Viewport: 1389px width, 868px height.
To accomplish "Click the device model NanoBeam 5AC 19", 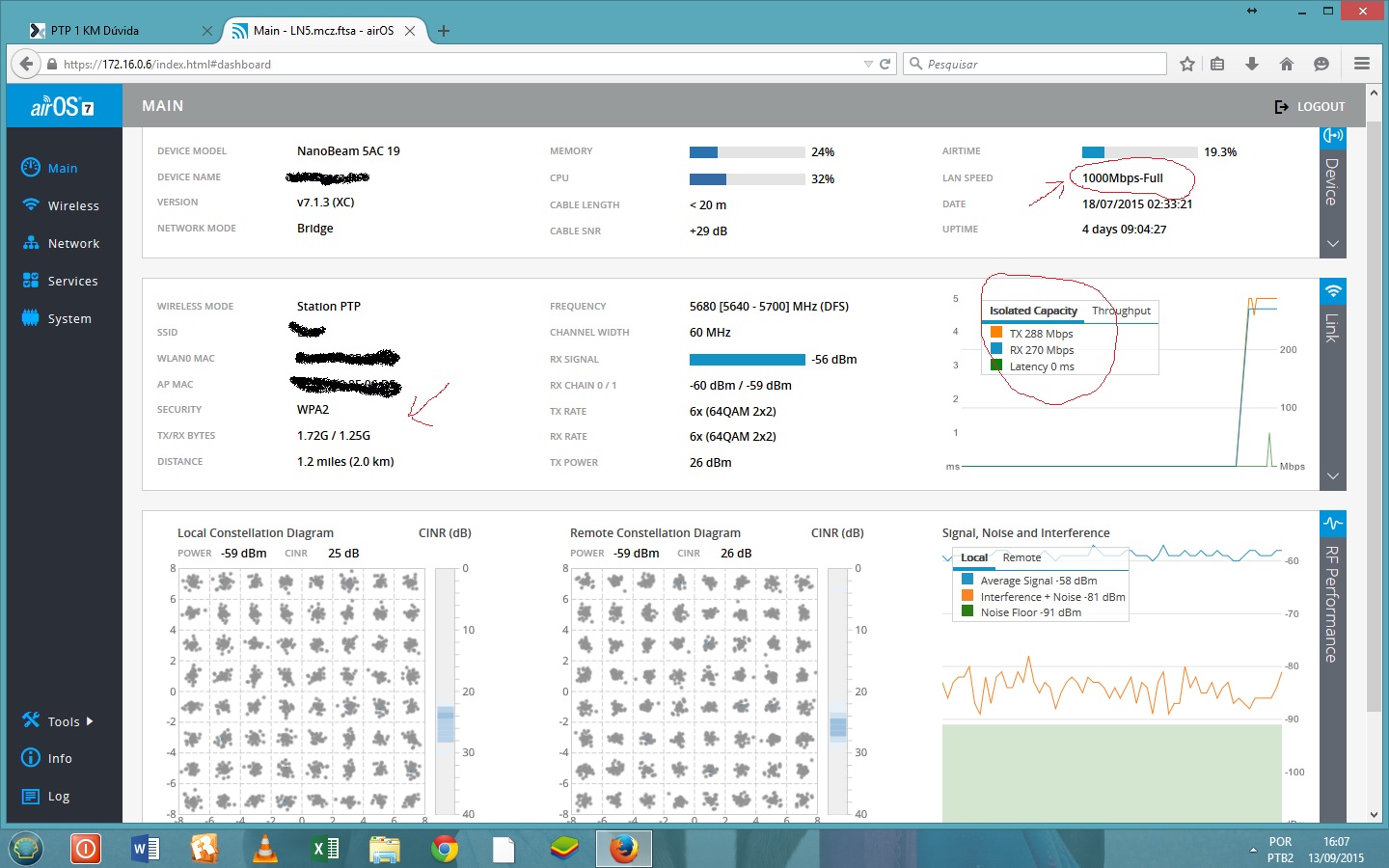I will tap(348, 151).
